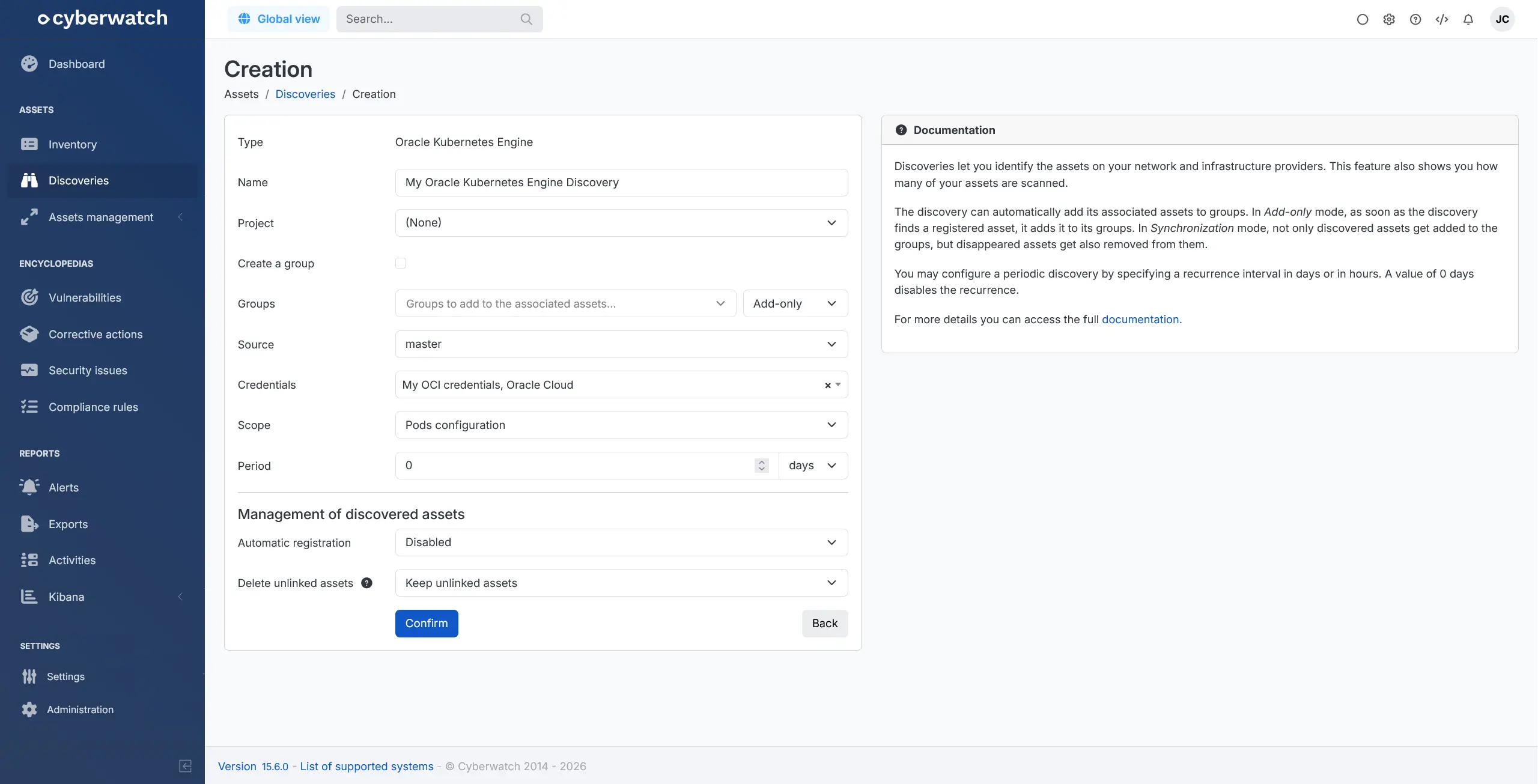Open the Add-only mode dropdown

795,303
